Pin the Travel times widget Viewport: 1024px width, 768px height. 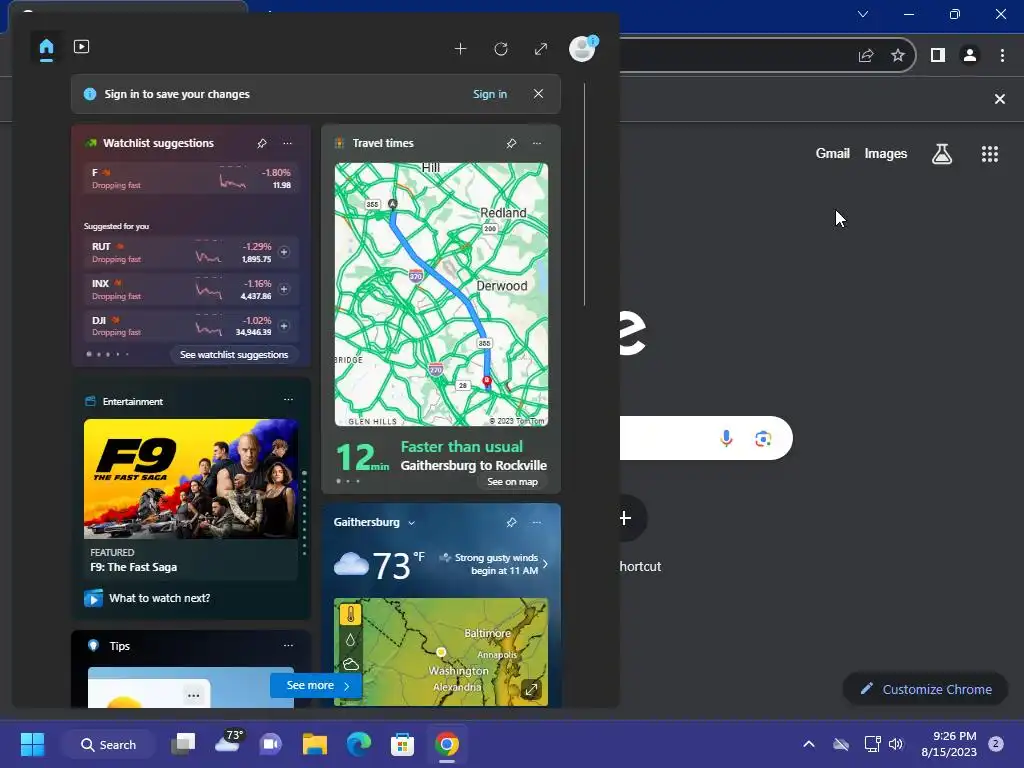pyautogui.click(x=511, y=143)
